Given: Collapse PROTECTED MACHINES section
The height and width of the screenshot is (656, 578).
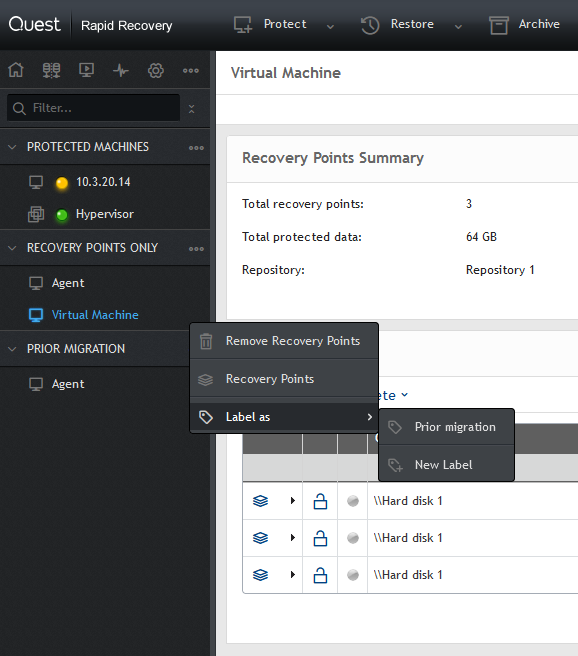Looking at the screenshot, I should tap(12, 147).
